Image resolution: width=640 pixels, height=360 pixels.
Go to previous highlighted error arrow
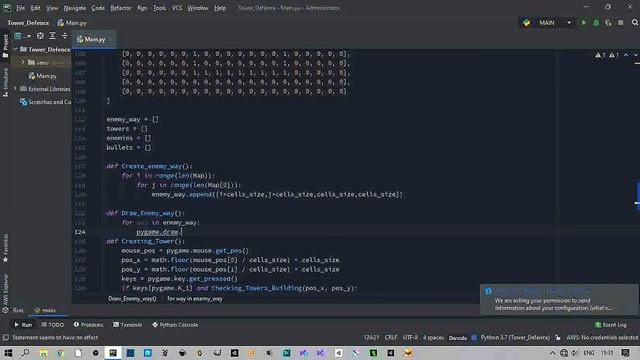click(626, 55)
